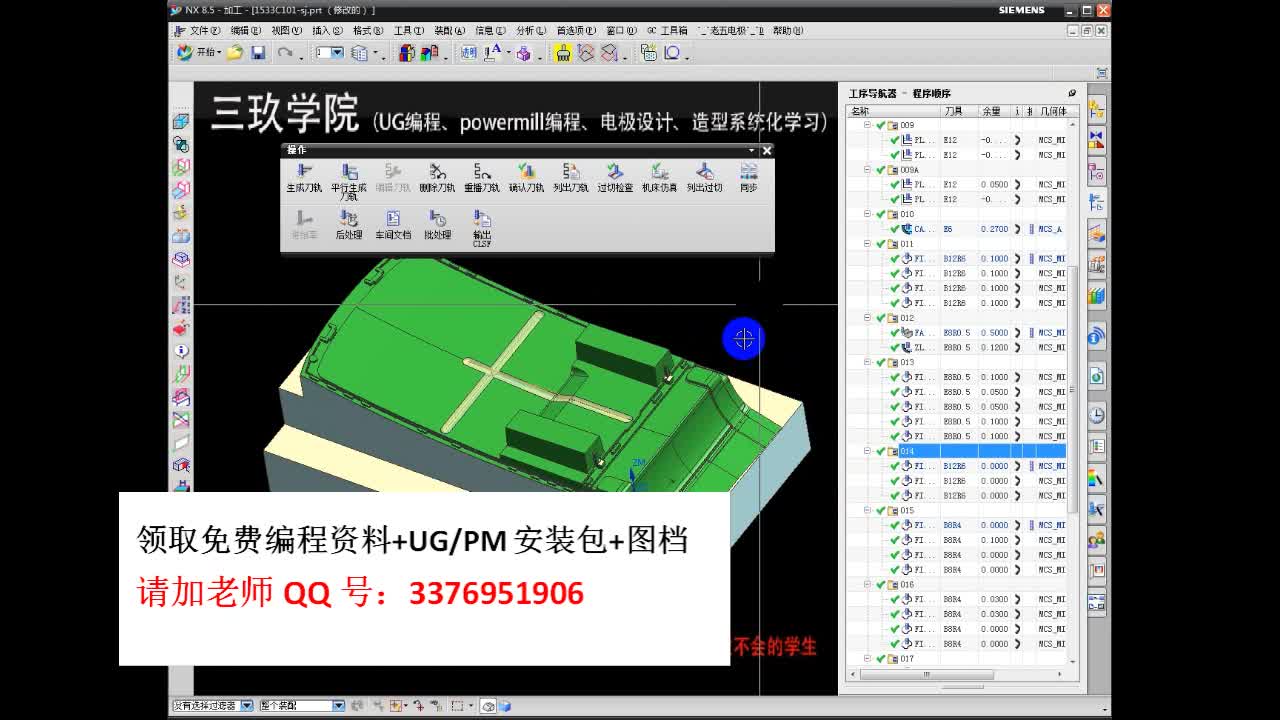Click the 同步 (Synchronize) icon

coord(748,175)
